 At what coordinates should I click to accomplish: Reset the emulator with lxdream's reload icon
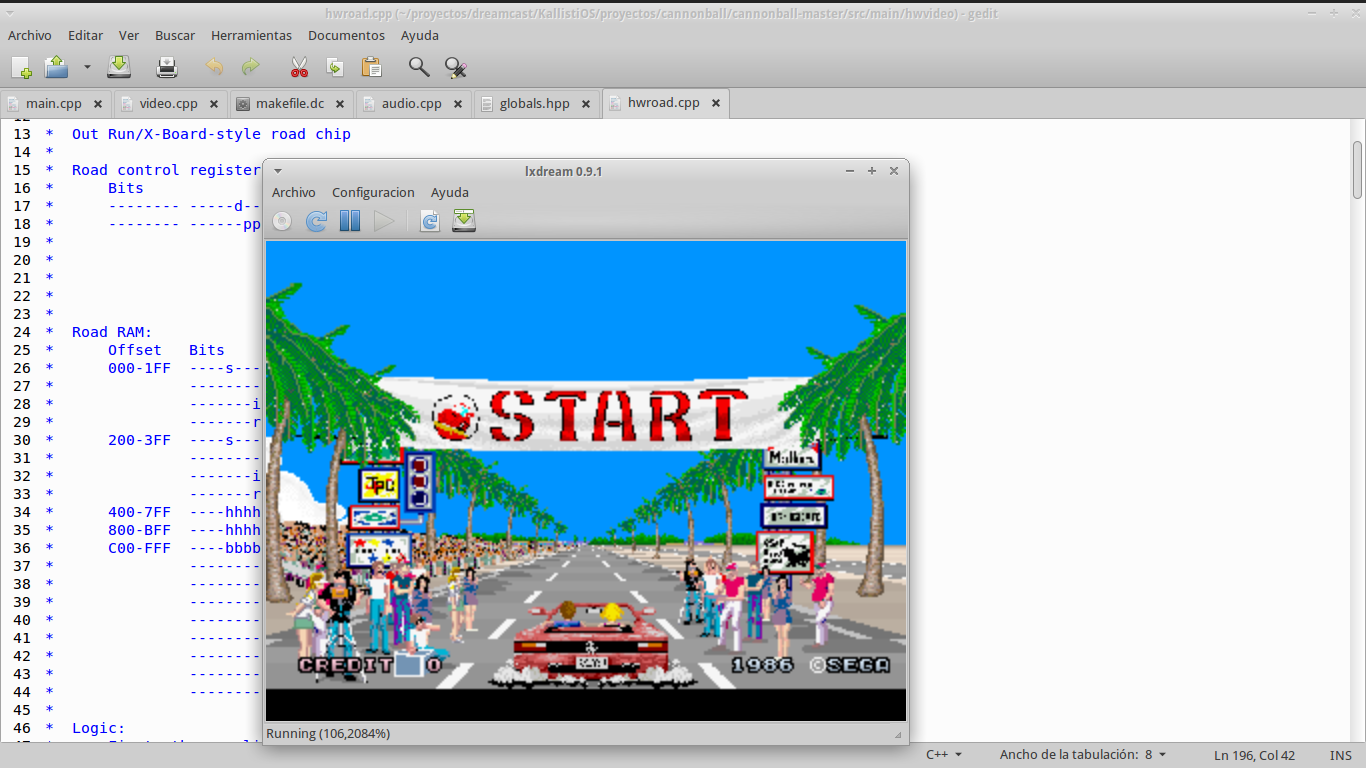tap(316, 221)
